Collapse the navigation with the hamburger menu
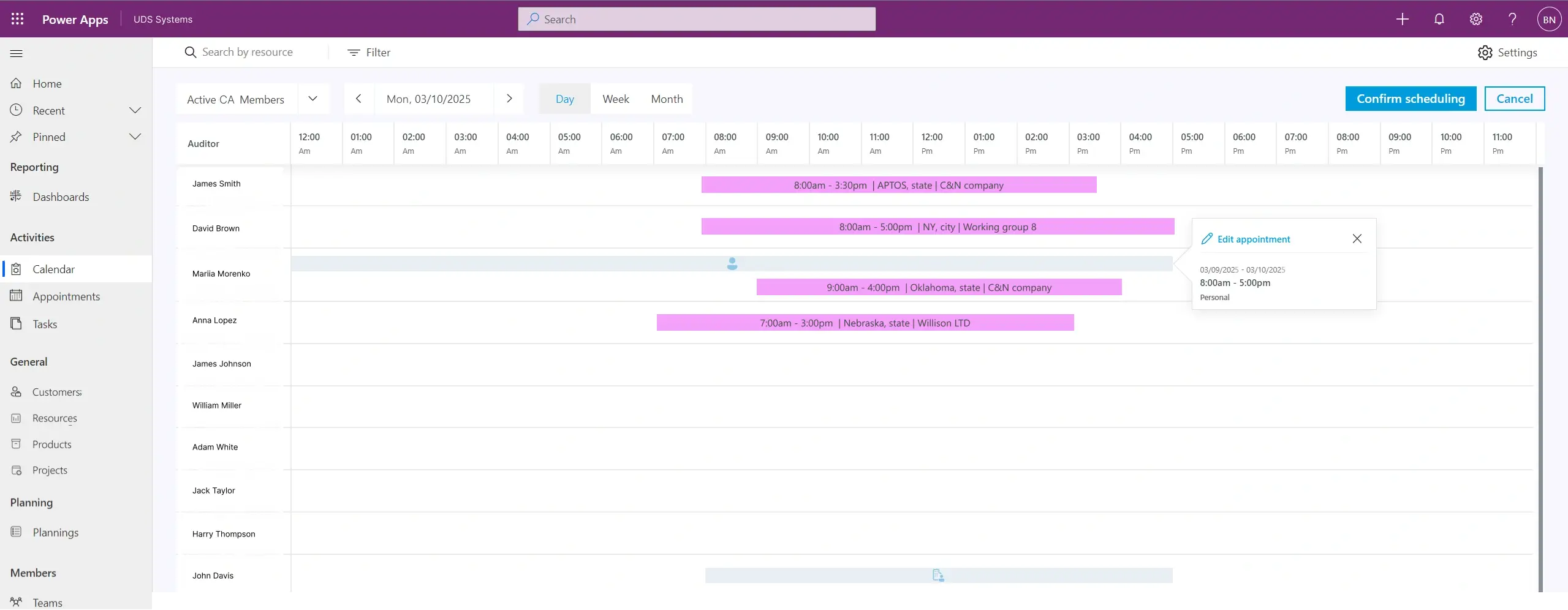 [x=16, y=53]
